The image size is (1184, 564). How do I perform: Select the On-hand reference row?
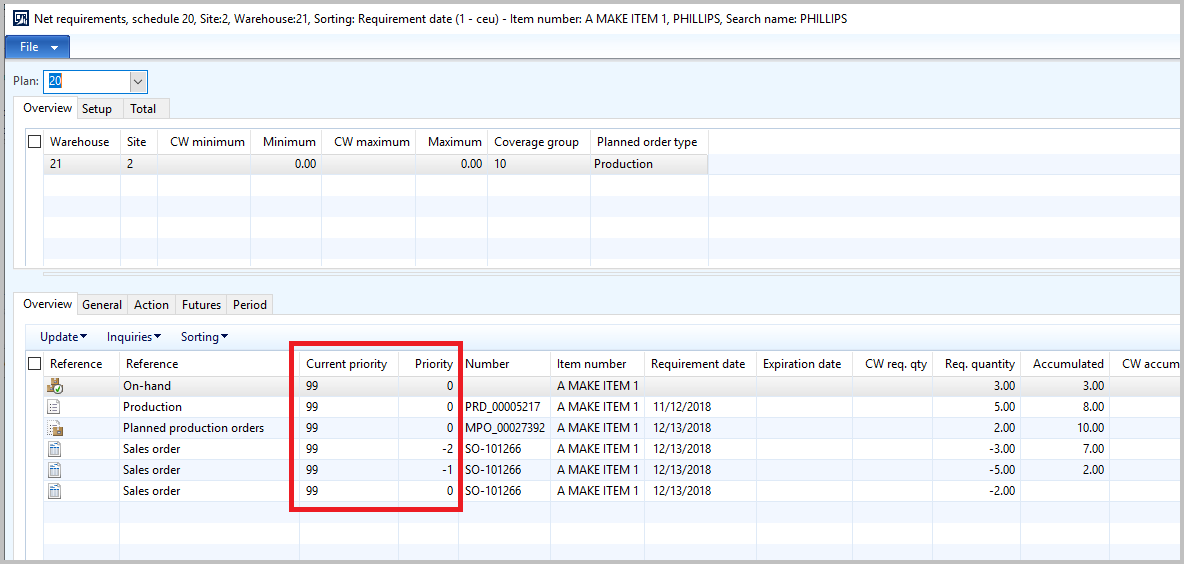pos(209,386)
